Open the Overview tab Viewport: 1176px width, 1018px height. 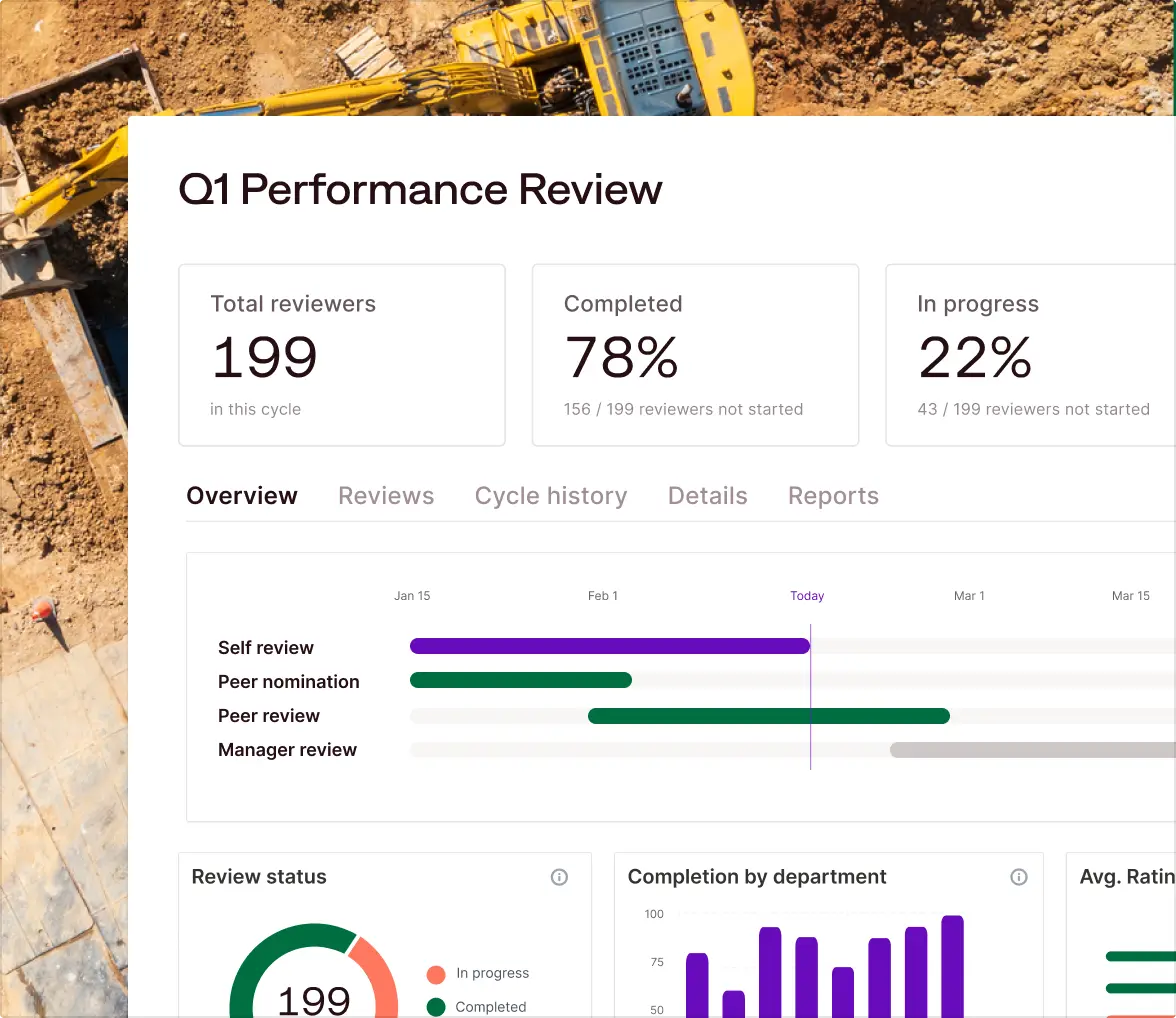pos(241,495)
